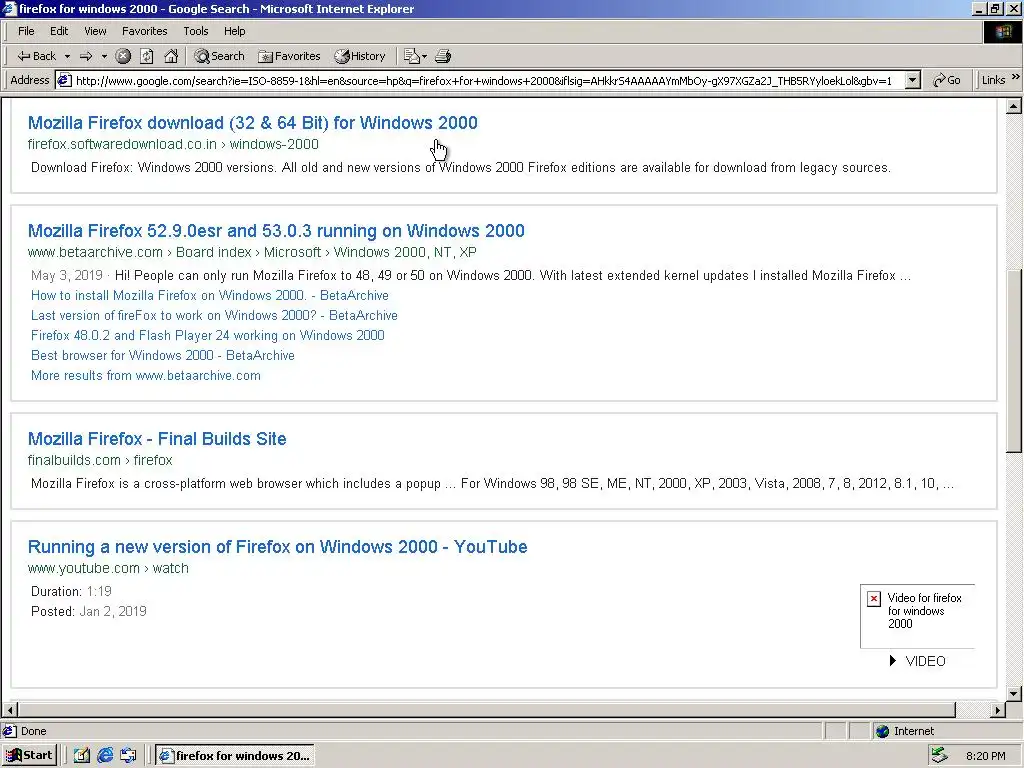This screenshot has height=768, width=1024.
Task: Open the Tools menu
Action: click(x=195, y=31)
